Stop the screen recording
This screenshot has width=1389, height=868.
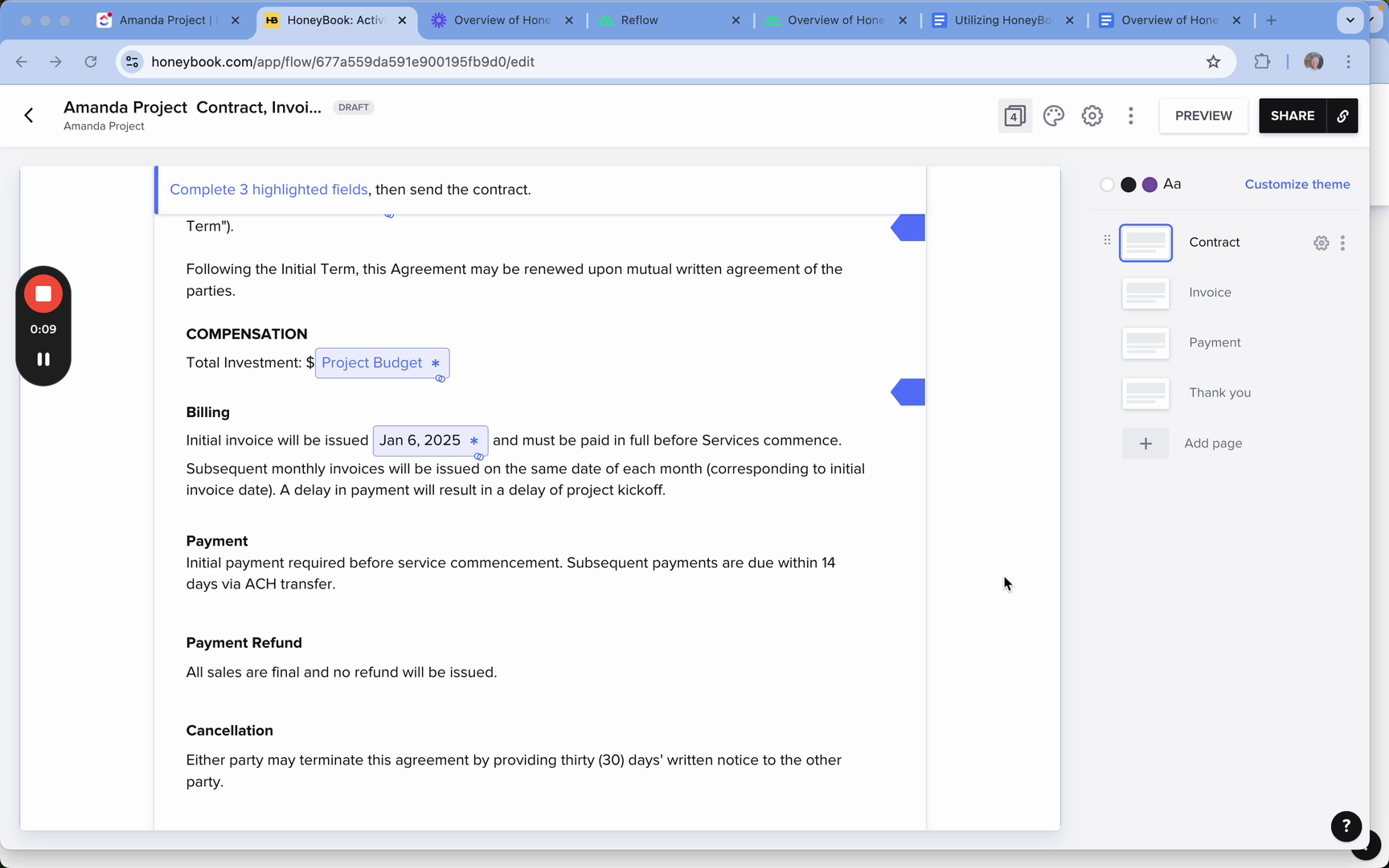(43, 294)
